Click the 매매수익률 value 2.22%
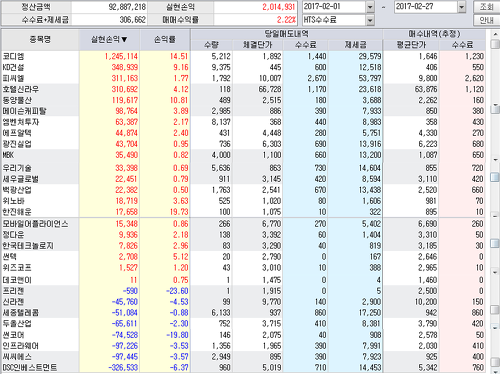The width and height of the screenshot is (500, 374). coord(286,20)
